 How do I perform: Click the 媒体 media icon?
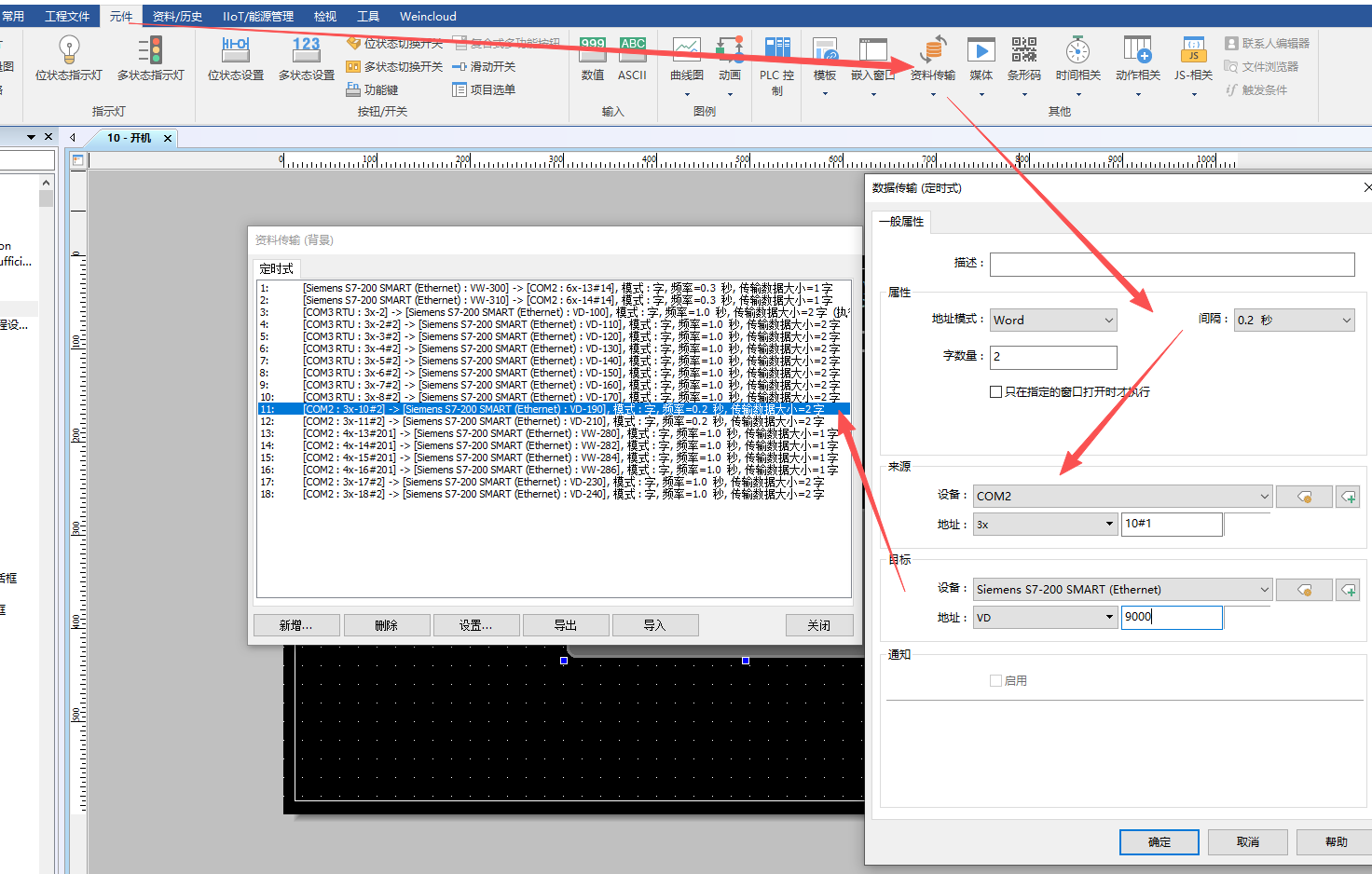pyautogui.click(x=981, y=60)
